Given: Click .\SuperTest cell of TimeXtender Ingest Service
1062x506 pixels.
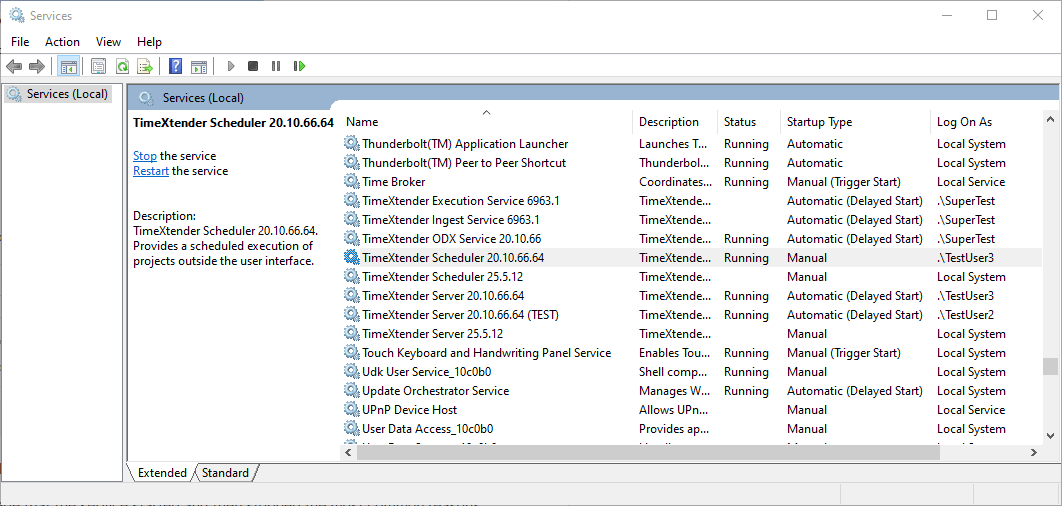Looking at the screenshot, I should (x=966, y=219).
